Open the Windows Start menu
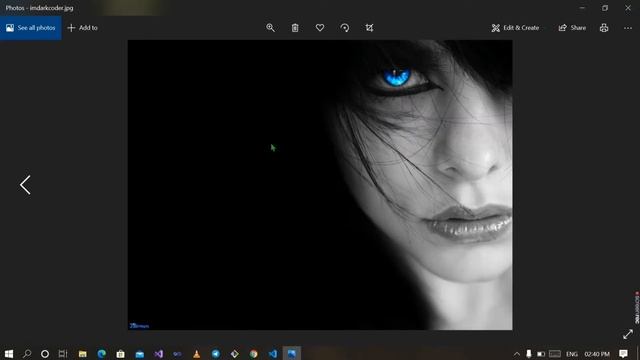Viewport: 640px width, 360px height. point(9,353)
